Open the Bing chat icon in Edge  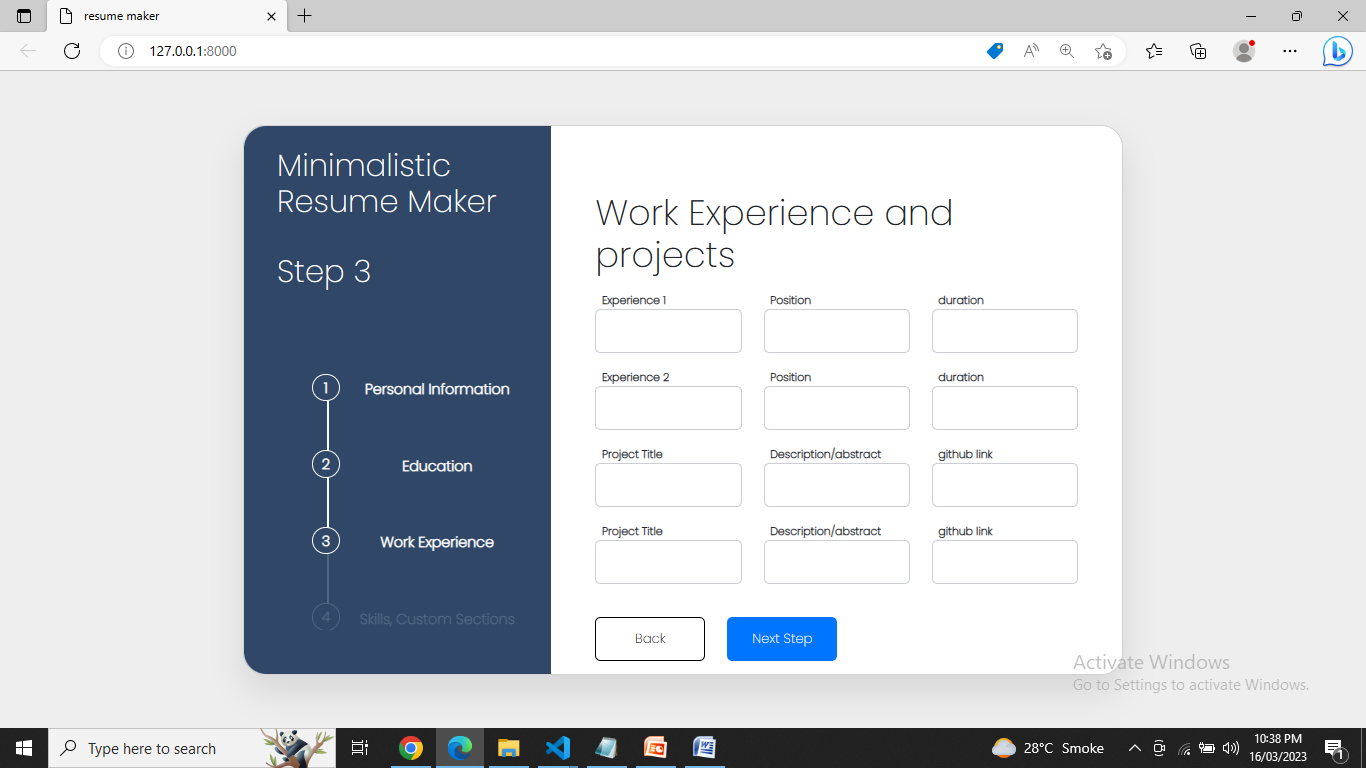(1337, 50)
